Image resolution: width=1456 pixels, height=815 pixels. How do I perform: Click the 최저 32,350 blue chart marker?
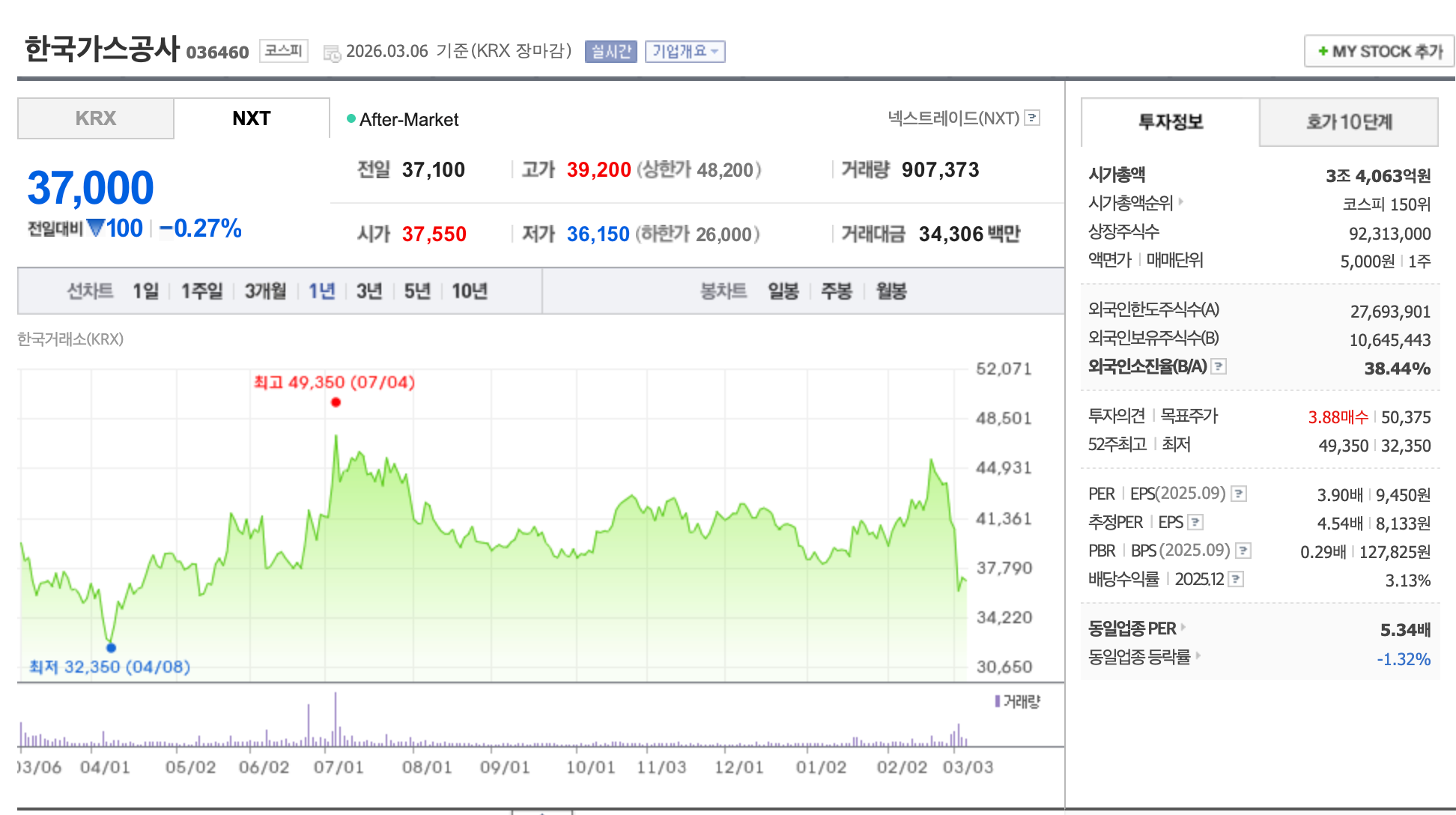(x=111, y=647)
